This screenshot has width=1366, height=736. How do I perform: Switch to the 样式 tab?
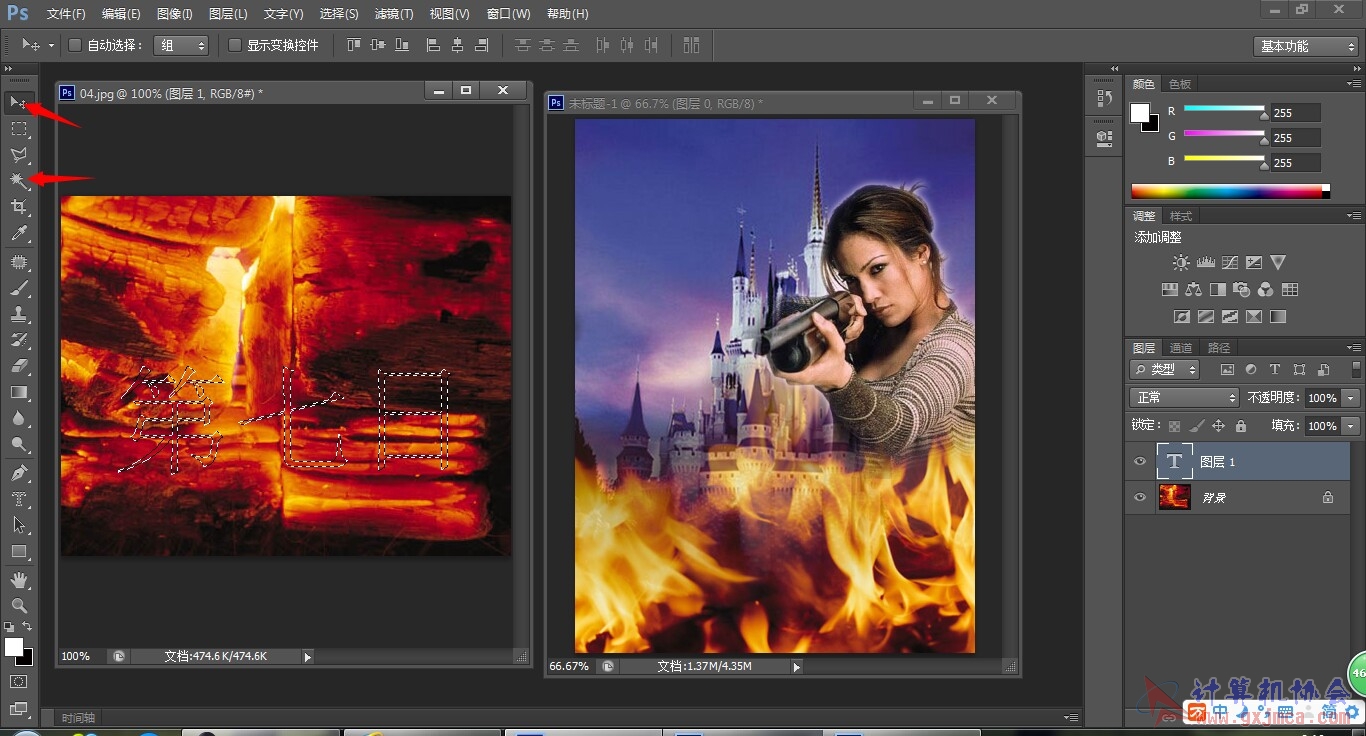tap(1181, 216)
